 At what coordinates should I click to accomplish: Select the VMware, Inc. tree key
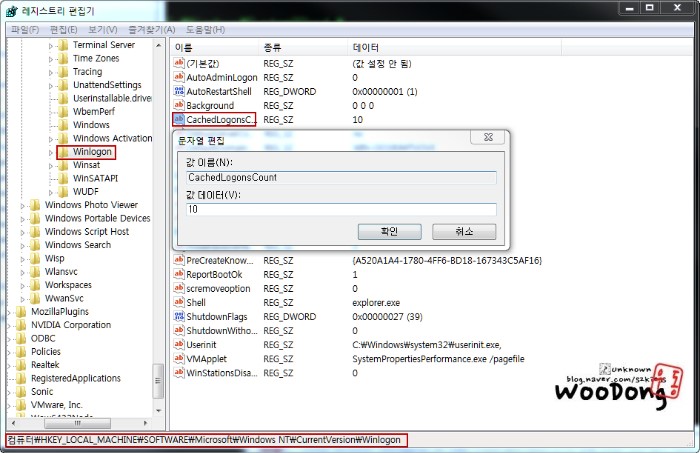click(56, 405)
